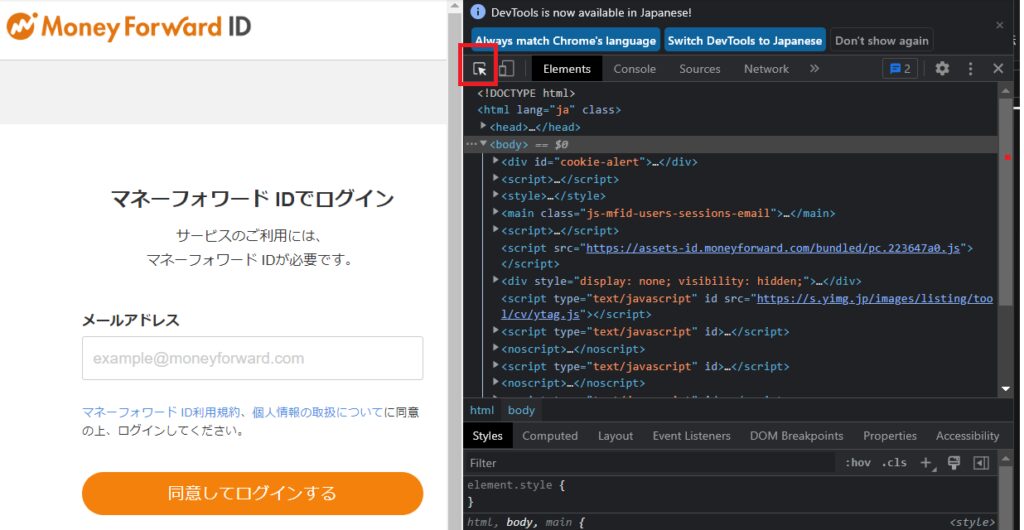Open the Event Listeners pane tab

(691, 436)
